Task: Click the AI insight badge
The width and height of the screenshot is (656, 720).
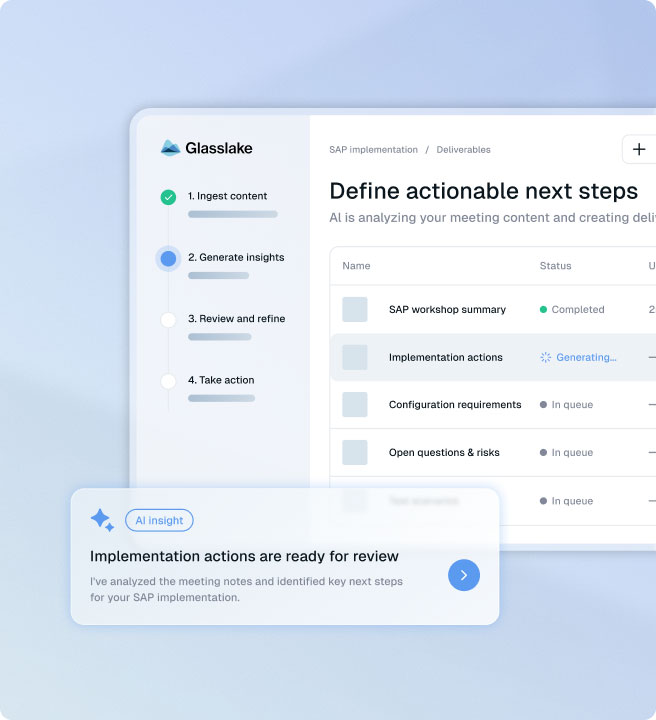Action: 159,520
